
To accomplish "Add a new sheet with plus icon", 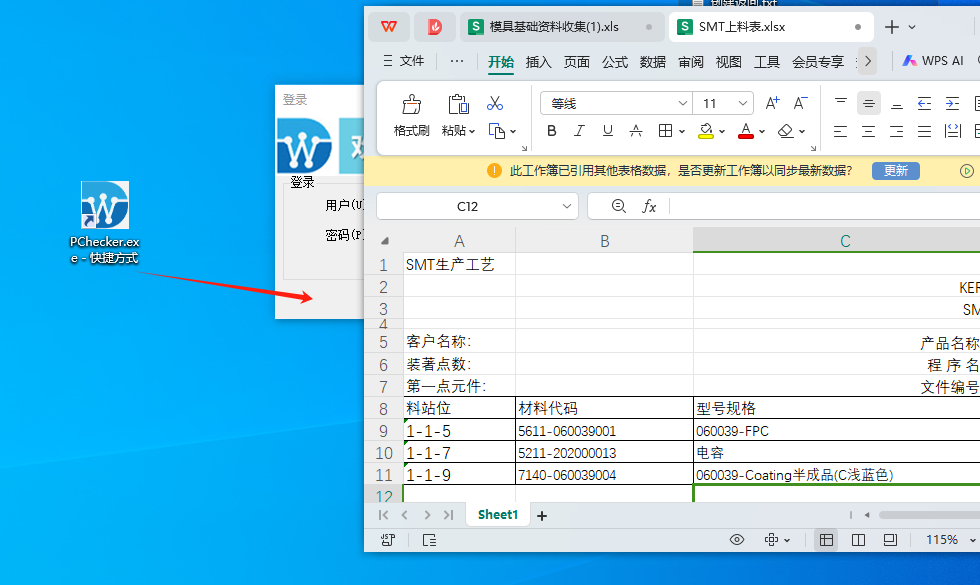I will 542,515.
